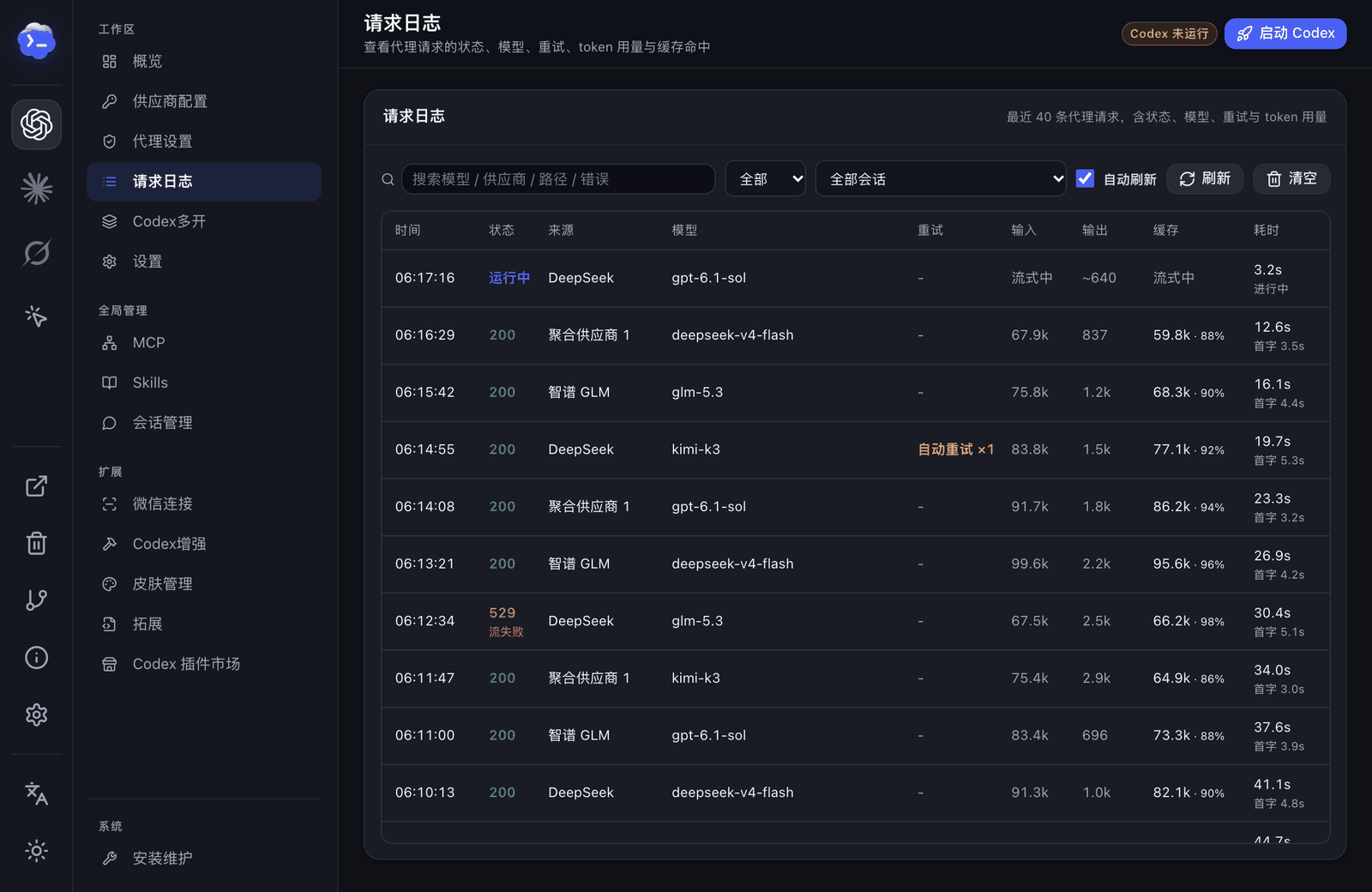
Task: Click the Codex 未运行 status badge
Action: [x=1169, y=33]
